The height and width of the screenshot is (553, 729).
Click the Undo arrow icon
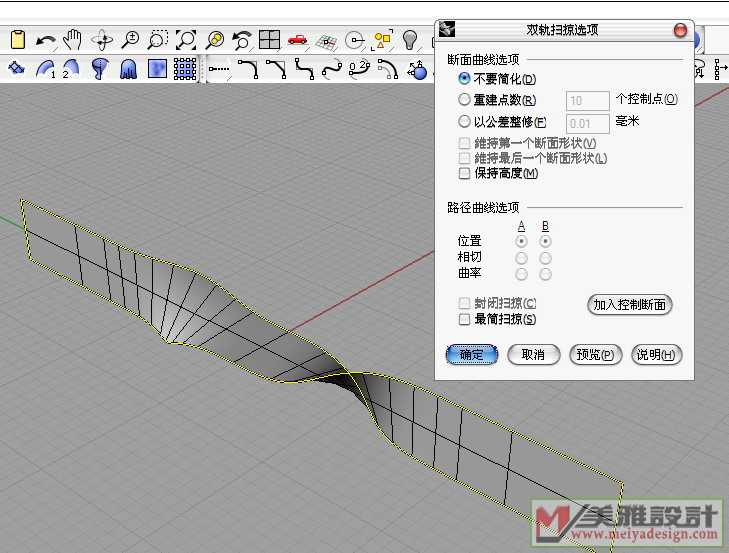click(46, 40)
